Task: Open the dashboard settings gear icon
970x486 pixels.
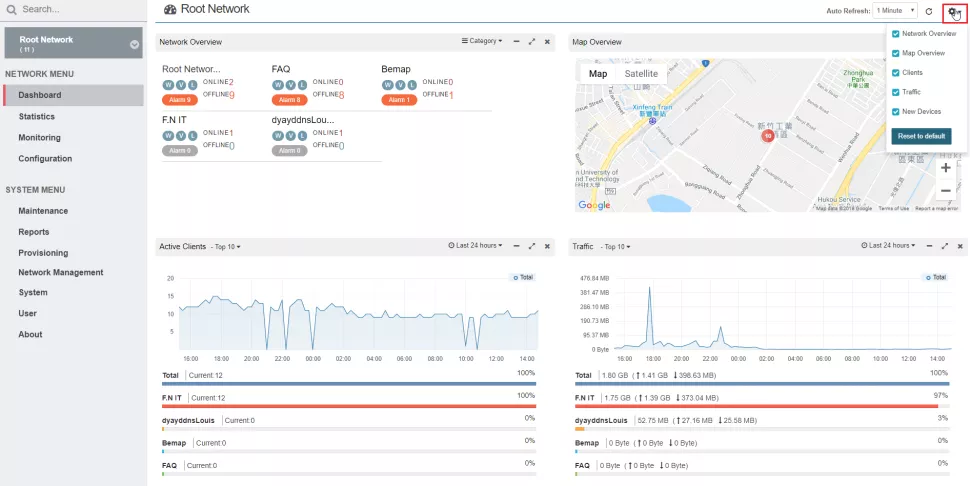Action: pyautogui.click(x=953, y=11)
